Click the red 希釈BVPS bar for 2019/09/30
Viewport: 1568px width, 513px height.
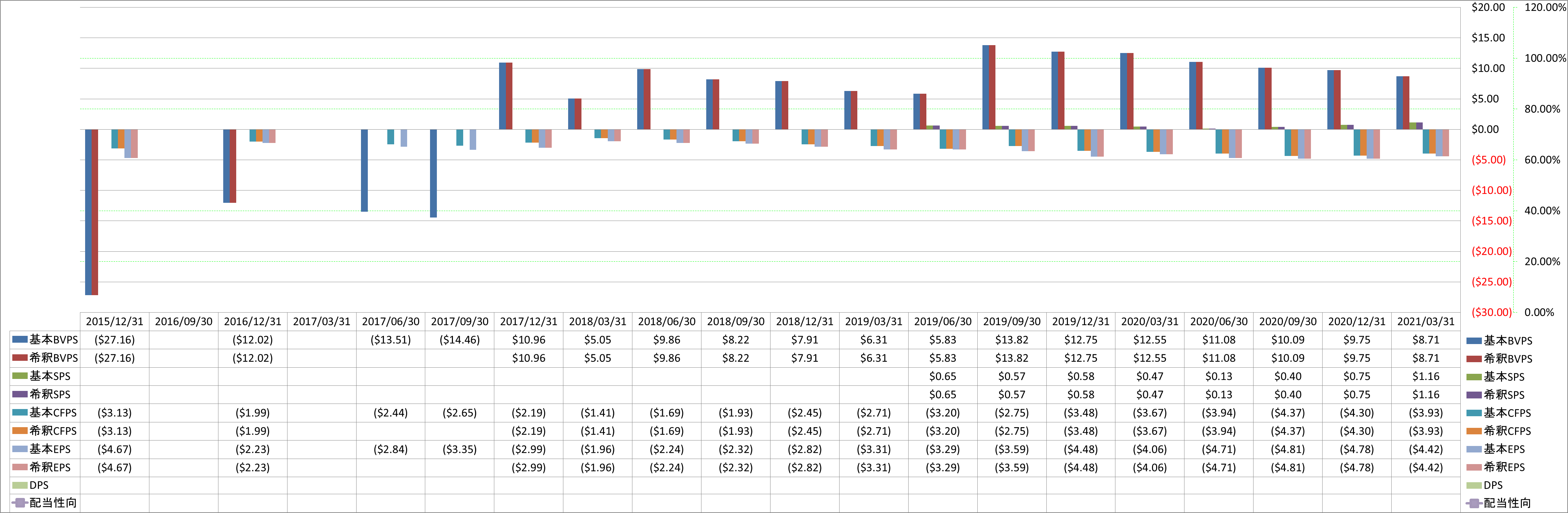(992, 87)
